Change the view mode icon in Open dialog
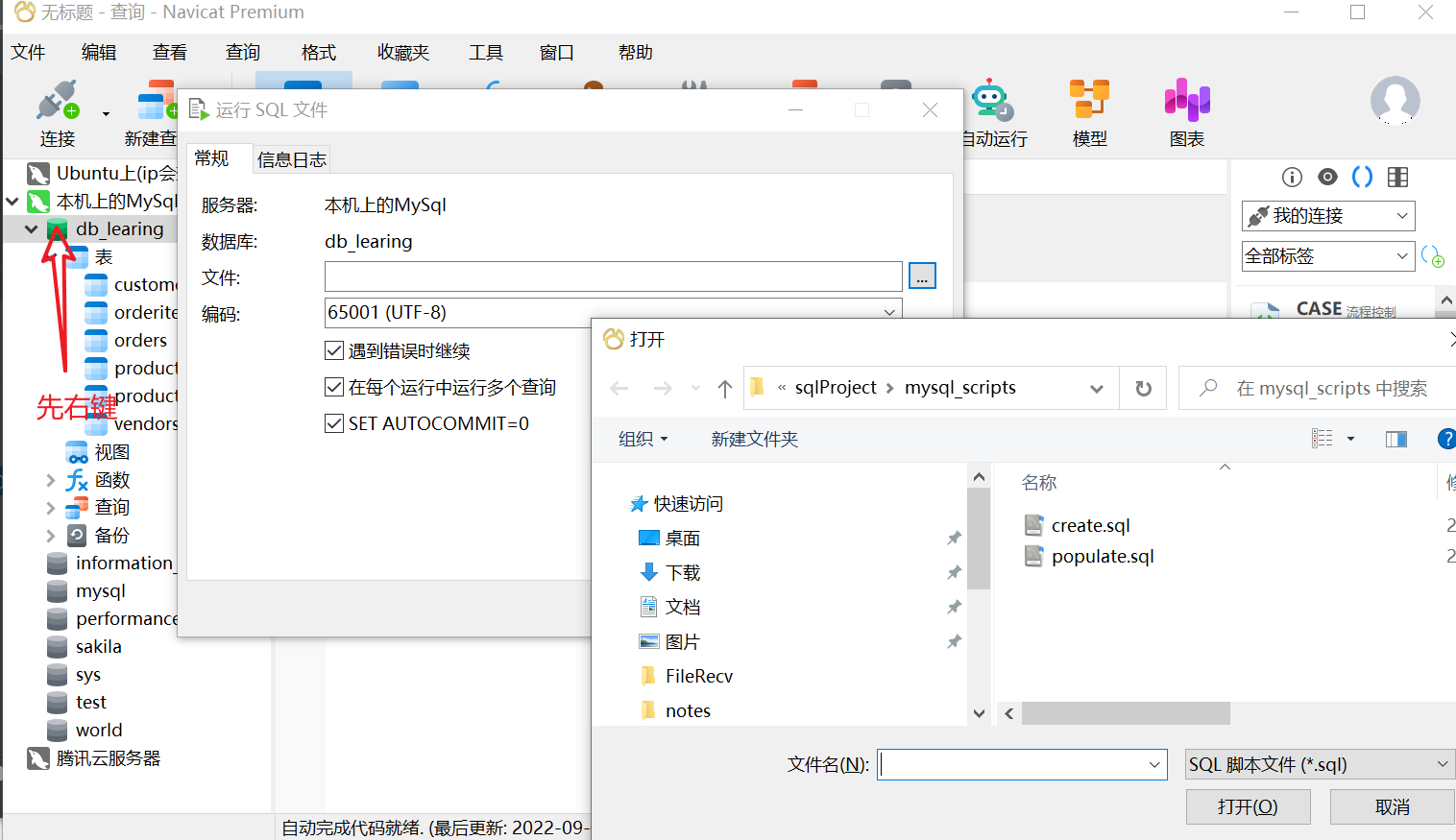The height and width of the screenshot is (840, 1456). point(1323,439)
